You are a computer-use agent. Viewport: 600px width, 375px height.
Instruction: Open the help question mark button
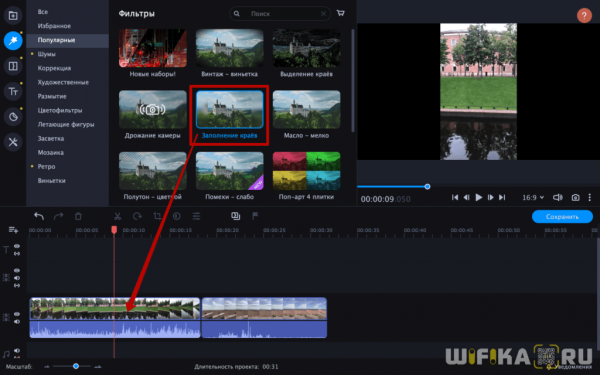pos(584,16)
